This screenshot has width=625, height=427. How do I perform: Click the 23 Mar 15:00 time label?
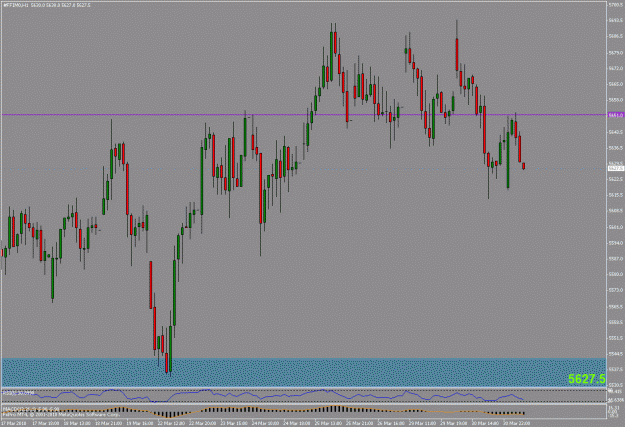tap(234, 423)
